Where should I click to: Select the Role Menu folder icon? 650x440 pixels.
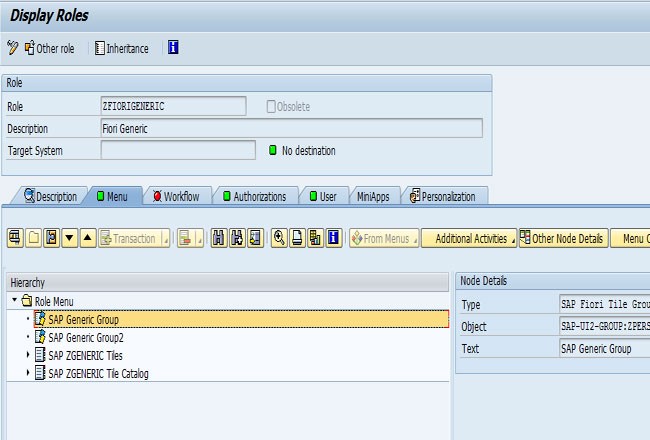point(27,300)
